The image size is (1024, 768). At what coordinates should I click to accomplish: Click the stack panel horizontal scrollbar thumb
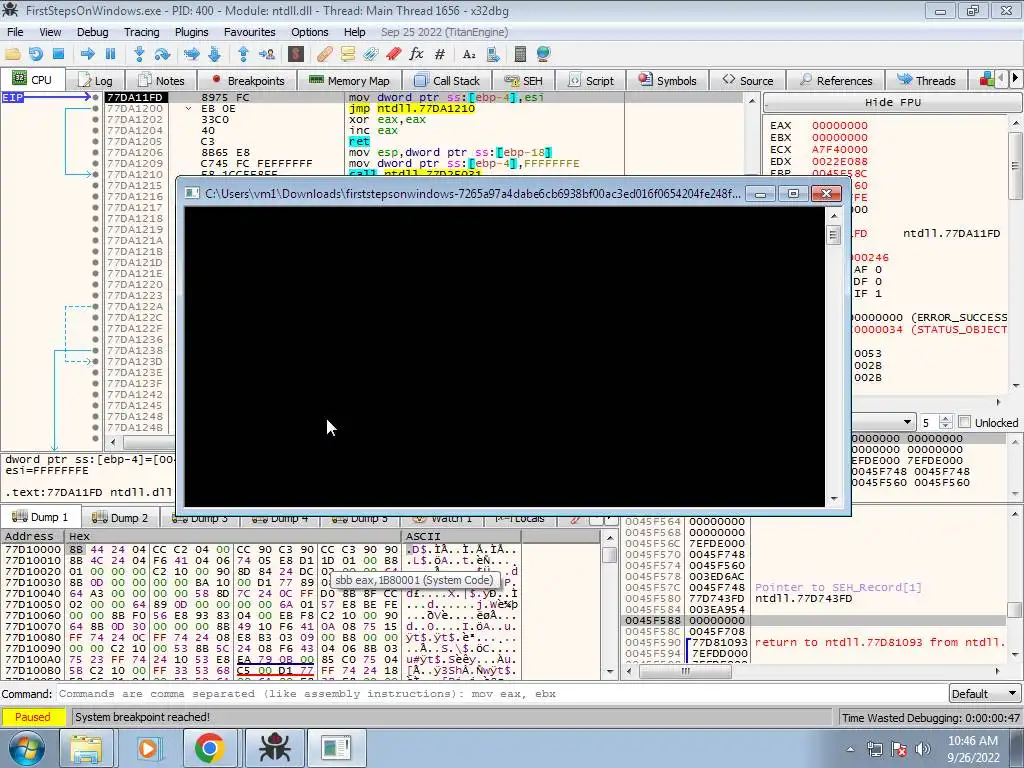tap(685, 671)
